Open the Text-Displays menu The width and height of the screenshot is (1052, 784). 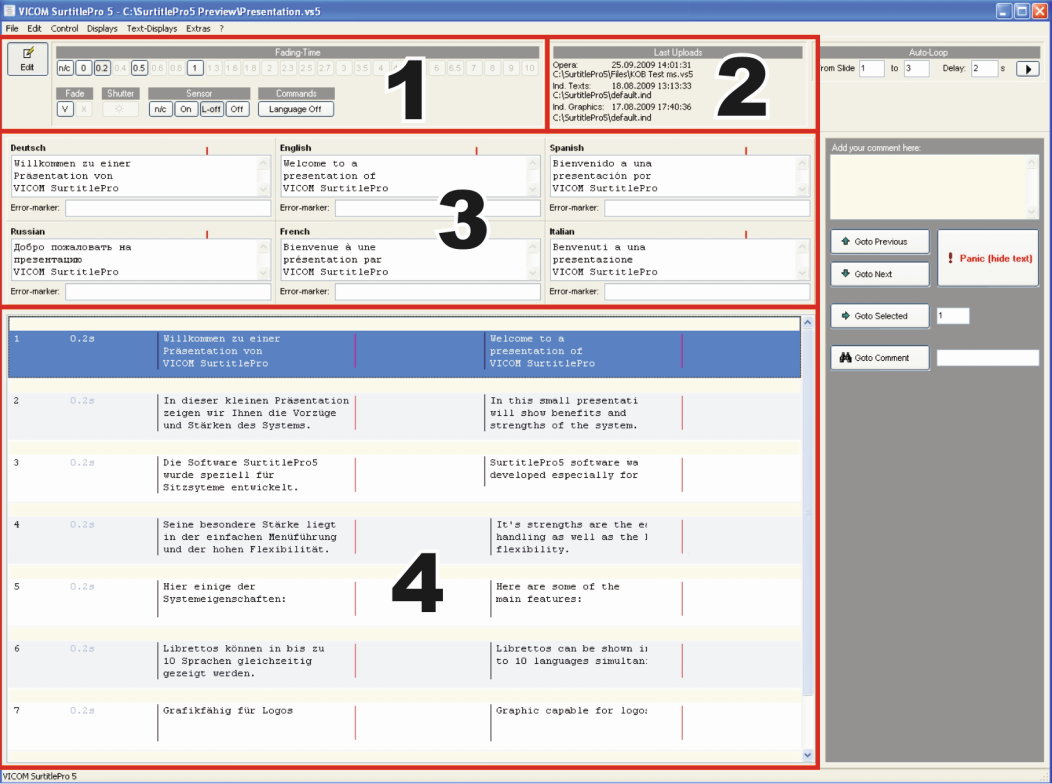click(x=152, y=29)
